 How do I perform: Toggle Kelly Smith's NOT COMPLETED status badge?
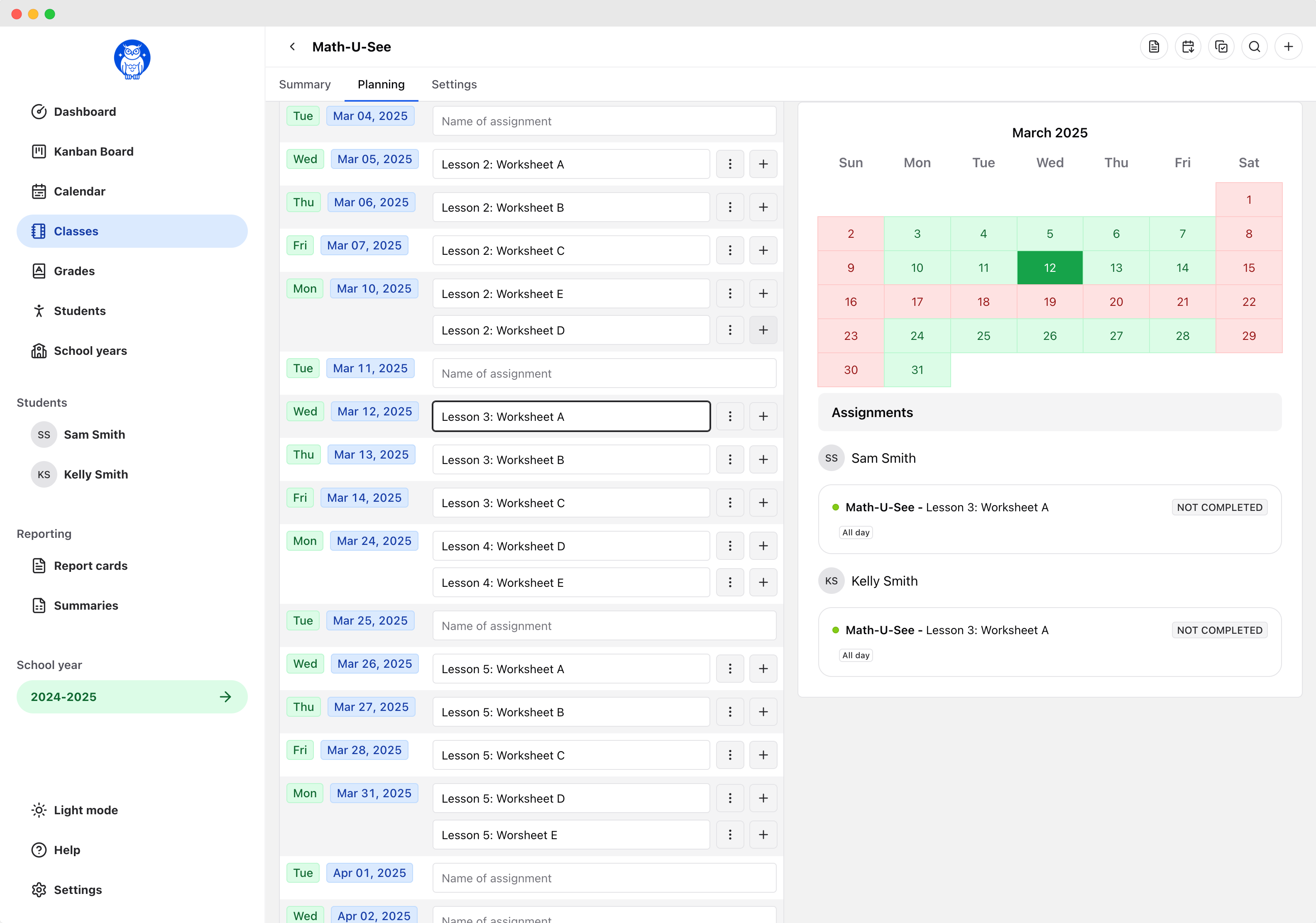pos(1219,630)
